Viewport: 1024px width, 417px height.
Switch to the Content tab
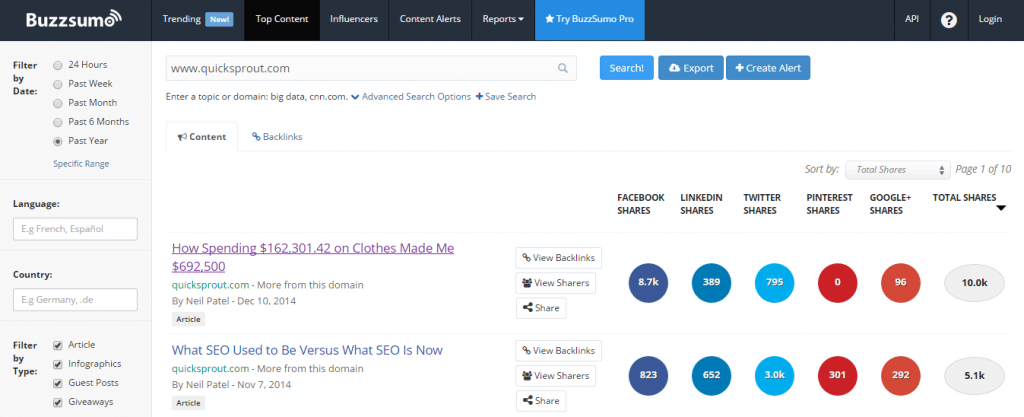[x=202, y=137]
